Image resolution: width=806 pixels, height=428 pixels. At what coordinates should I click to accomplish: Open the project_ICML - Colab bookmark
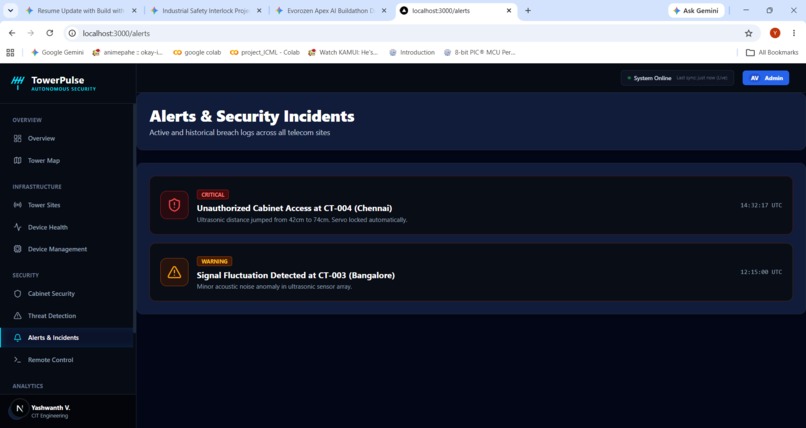(265, 52)
